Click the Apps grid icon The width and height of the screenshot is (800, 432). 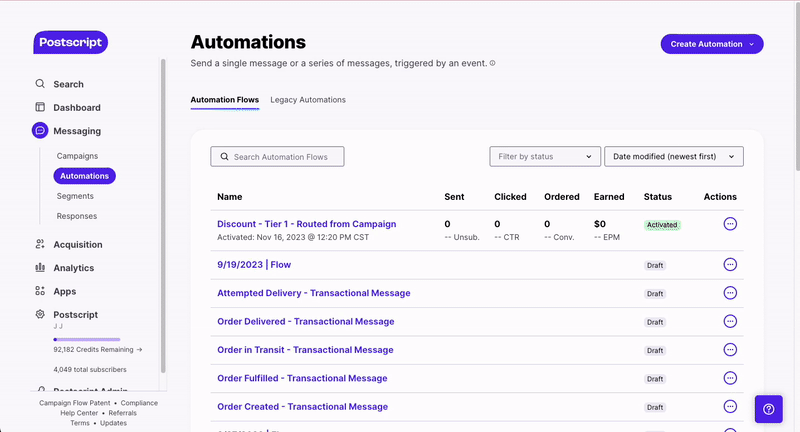click(x=40, y=291)
